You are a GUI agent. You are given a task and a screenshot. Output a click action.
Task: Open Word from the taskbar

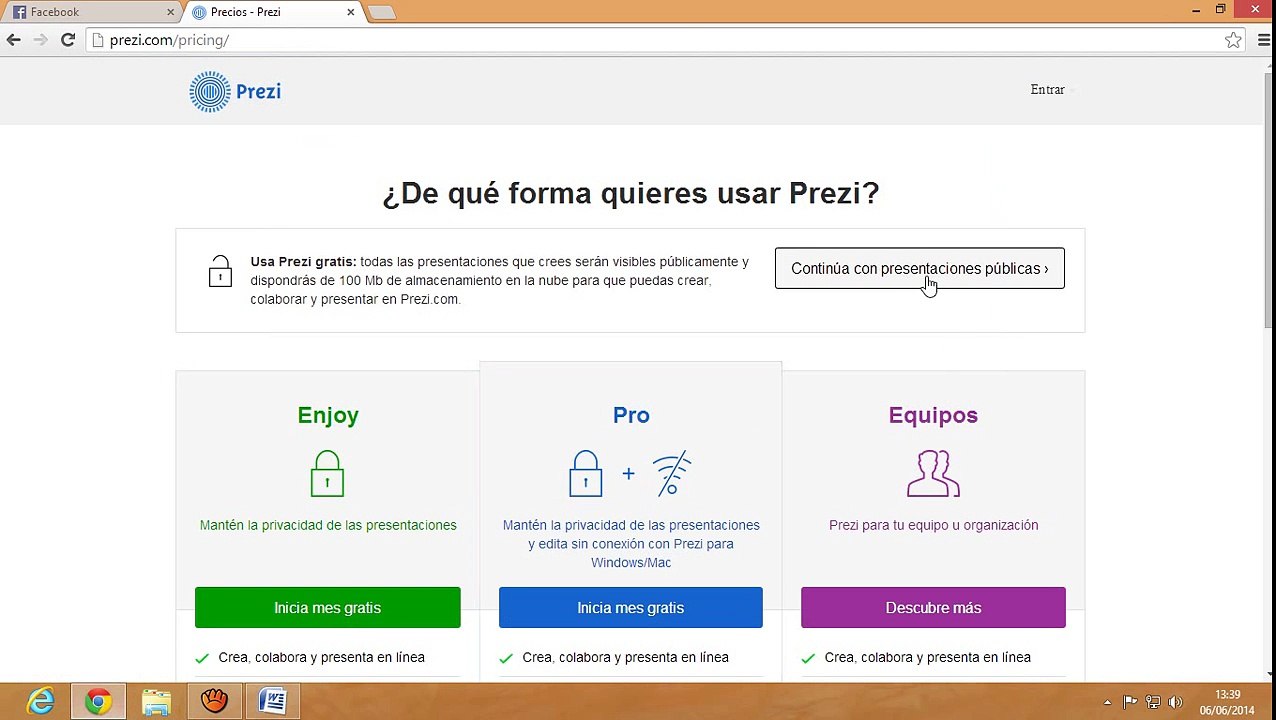tap(272, 701)
